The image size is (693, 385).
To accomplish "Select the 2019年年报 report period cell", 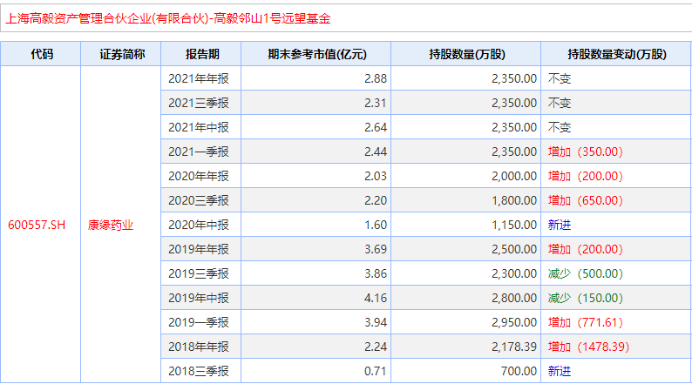I will pyautogui.click(x=201, y=249).
